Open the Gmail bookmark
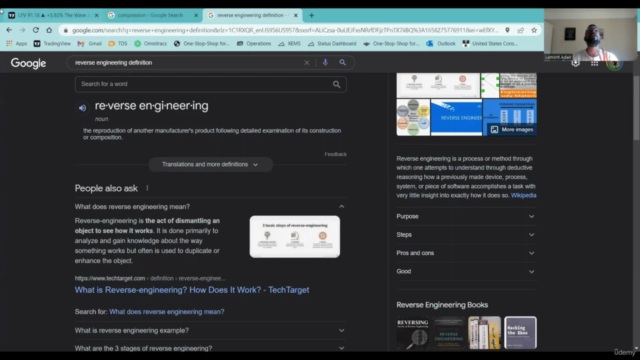This screenshot has height=360, width=640. click(89, 43)
